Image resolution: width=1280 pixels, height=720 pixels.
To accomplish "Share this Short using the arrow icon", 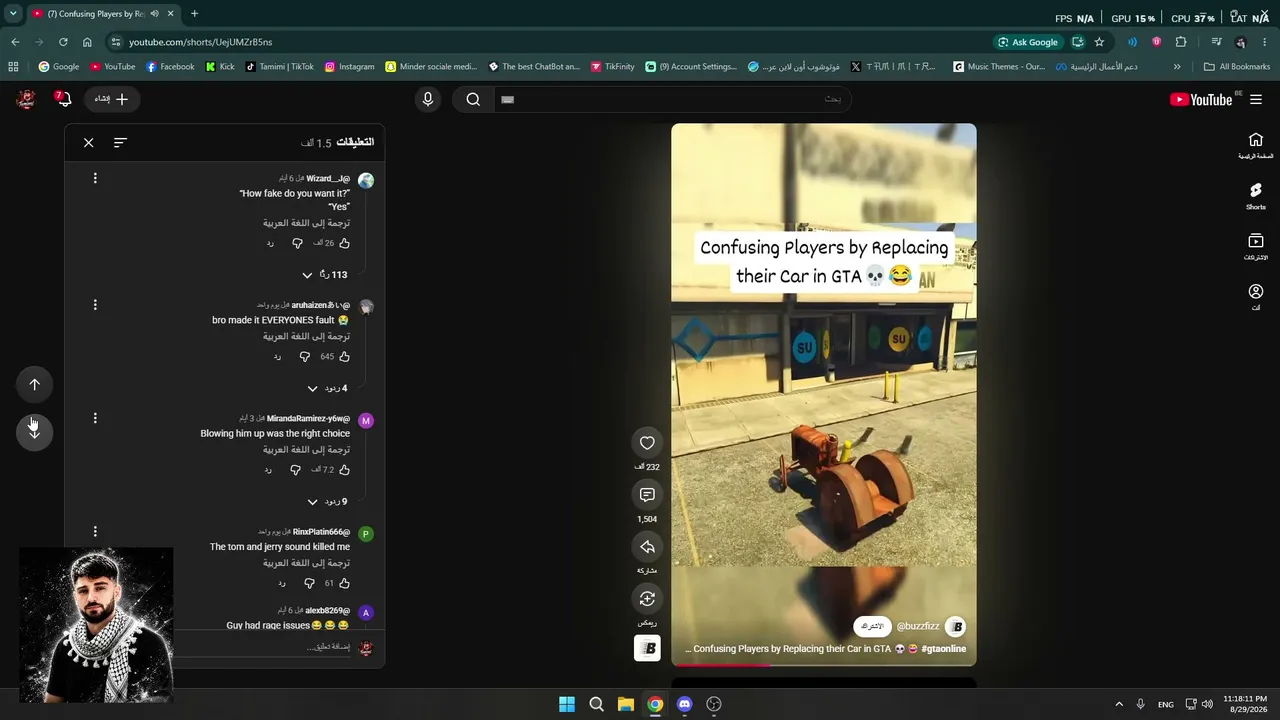I will 647,547.
